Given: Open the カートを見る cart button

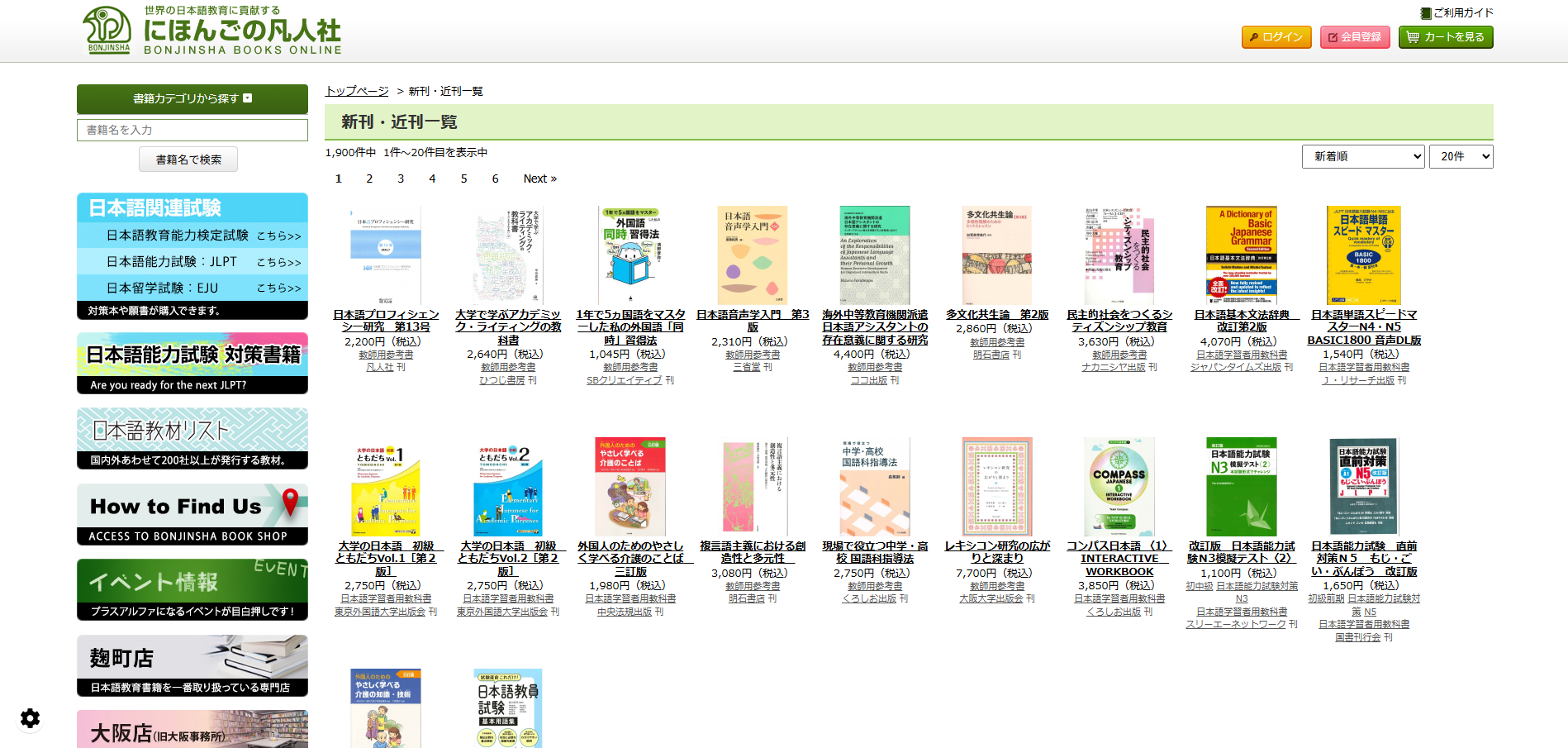Looking at the screenshot, I should coord(1446,37).
